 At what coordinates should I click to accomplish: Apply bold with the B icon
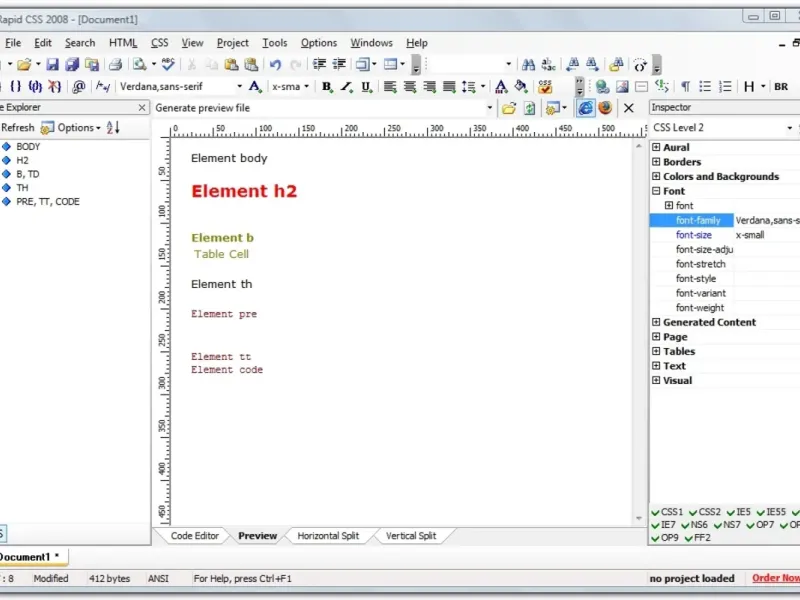(327, 87)
